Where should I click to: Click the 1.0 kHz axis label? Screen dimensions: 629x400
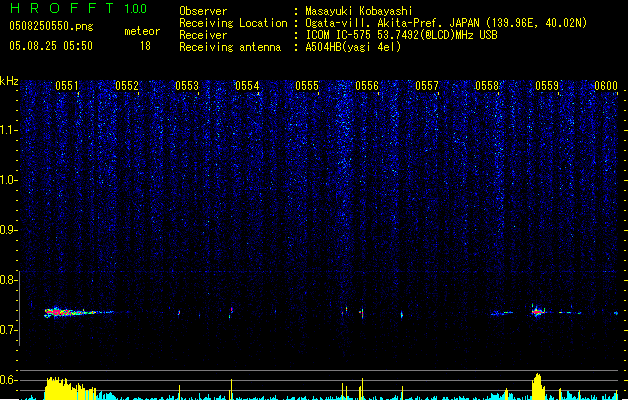[9, 180]
